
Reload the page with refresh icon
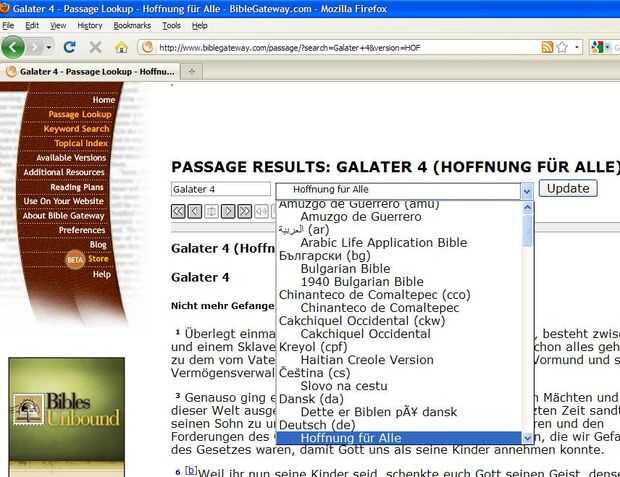pos(70,47)
